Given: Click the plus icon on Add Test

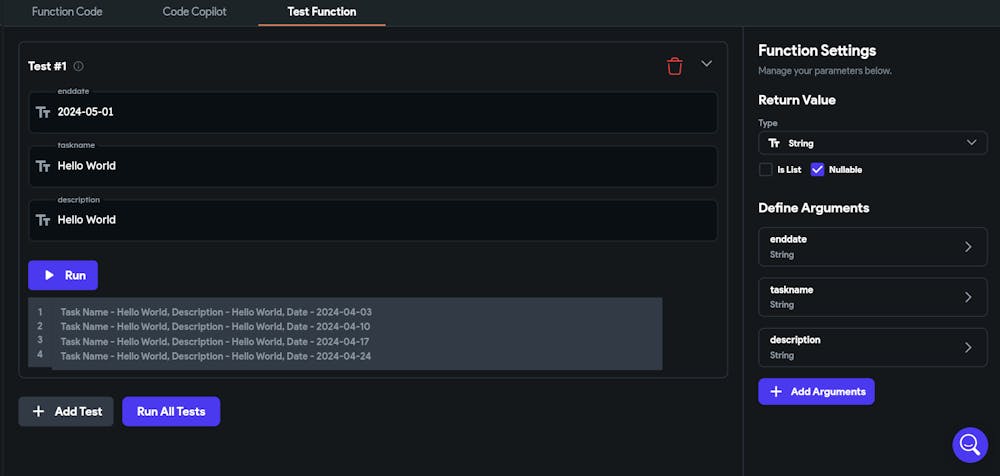Looking at the screenshot, I should tap(38, 412).
